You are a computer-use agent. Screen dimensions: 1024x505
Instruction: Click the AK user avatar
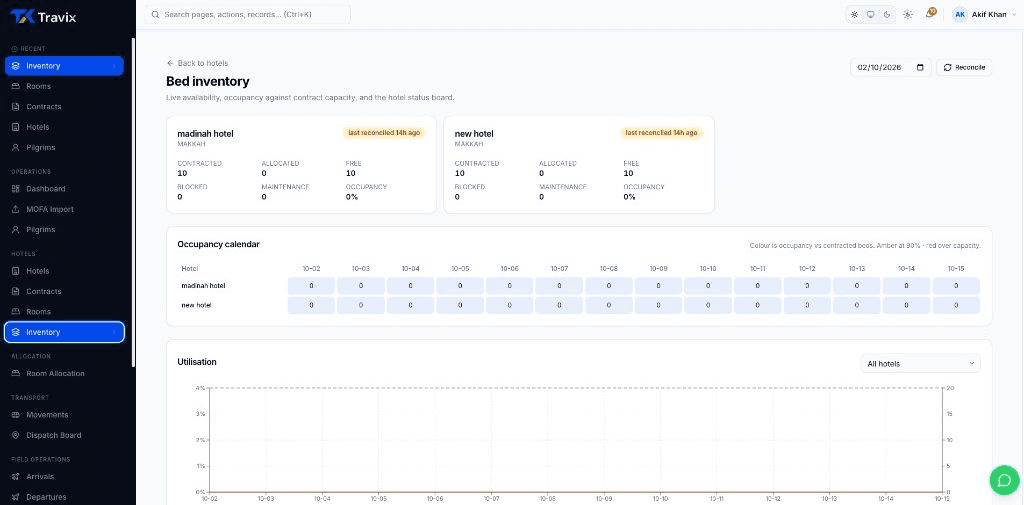[x=960, y=14]
